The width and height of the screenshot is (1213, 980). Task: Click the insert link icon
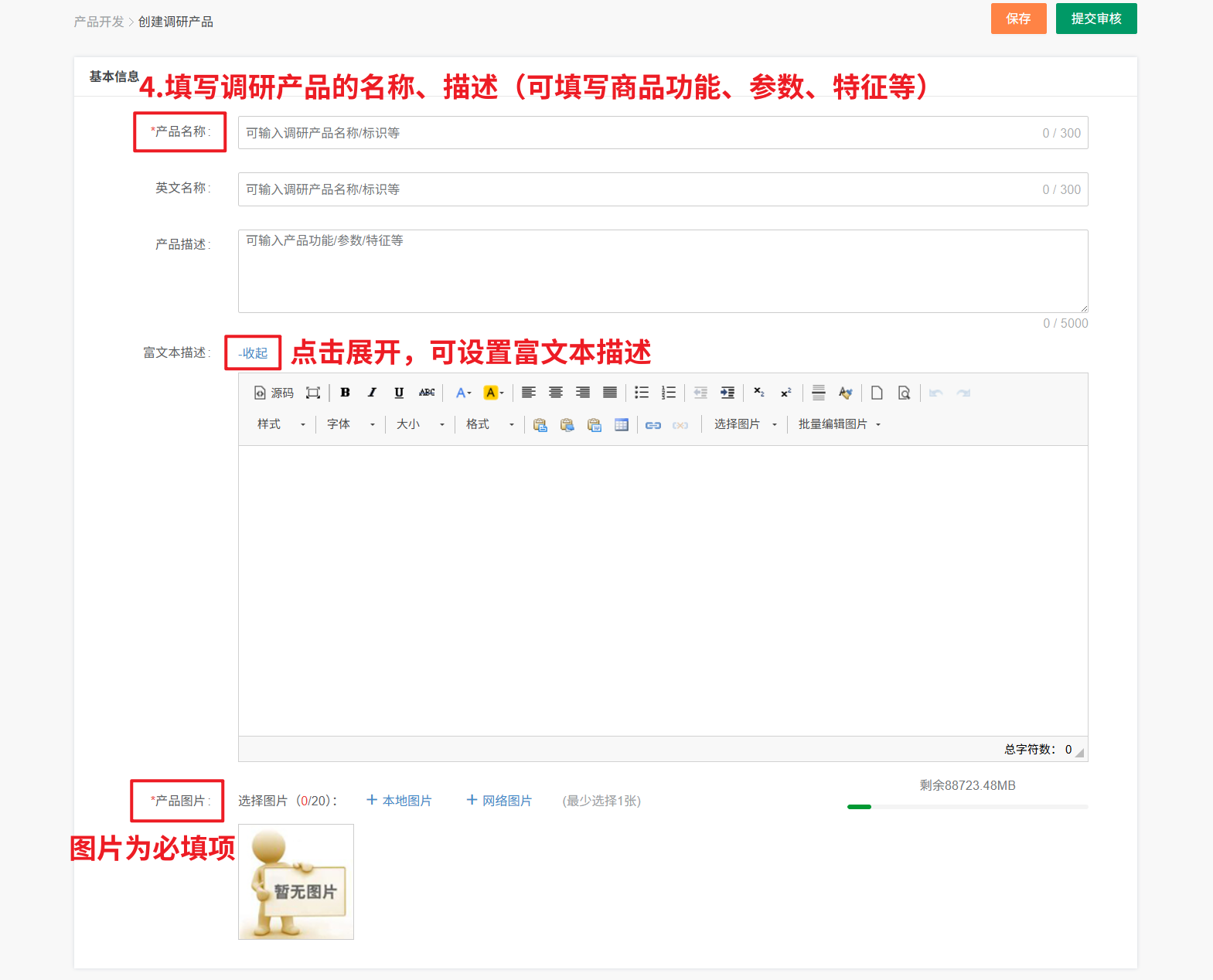[x=652, y=424]
